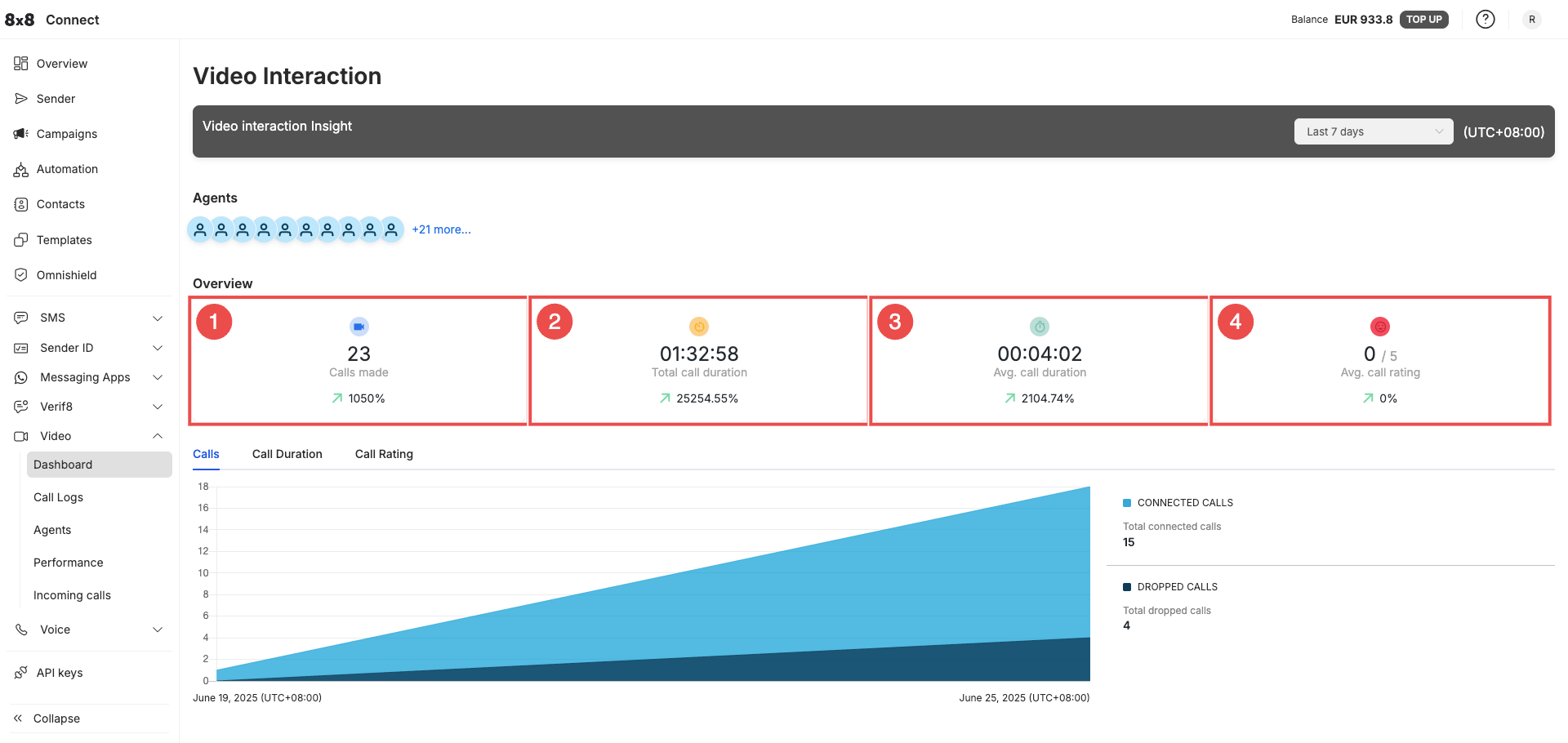Switch to the Call Duration tab
This screenshot has height=743, width=1568.
click(x=287, y=454)
